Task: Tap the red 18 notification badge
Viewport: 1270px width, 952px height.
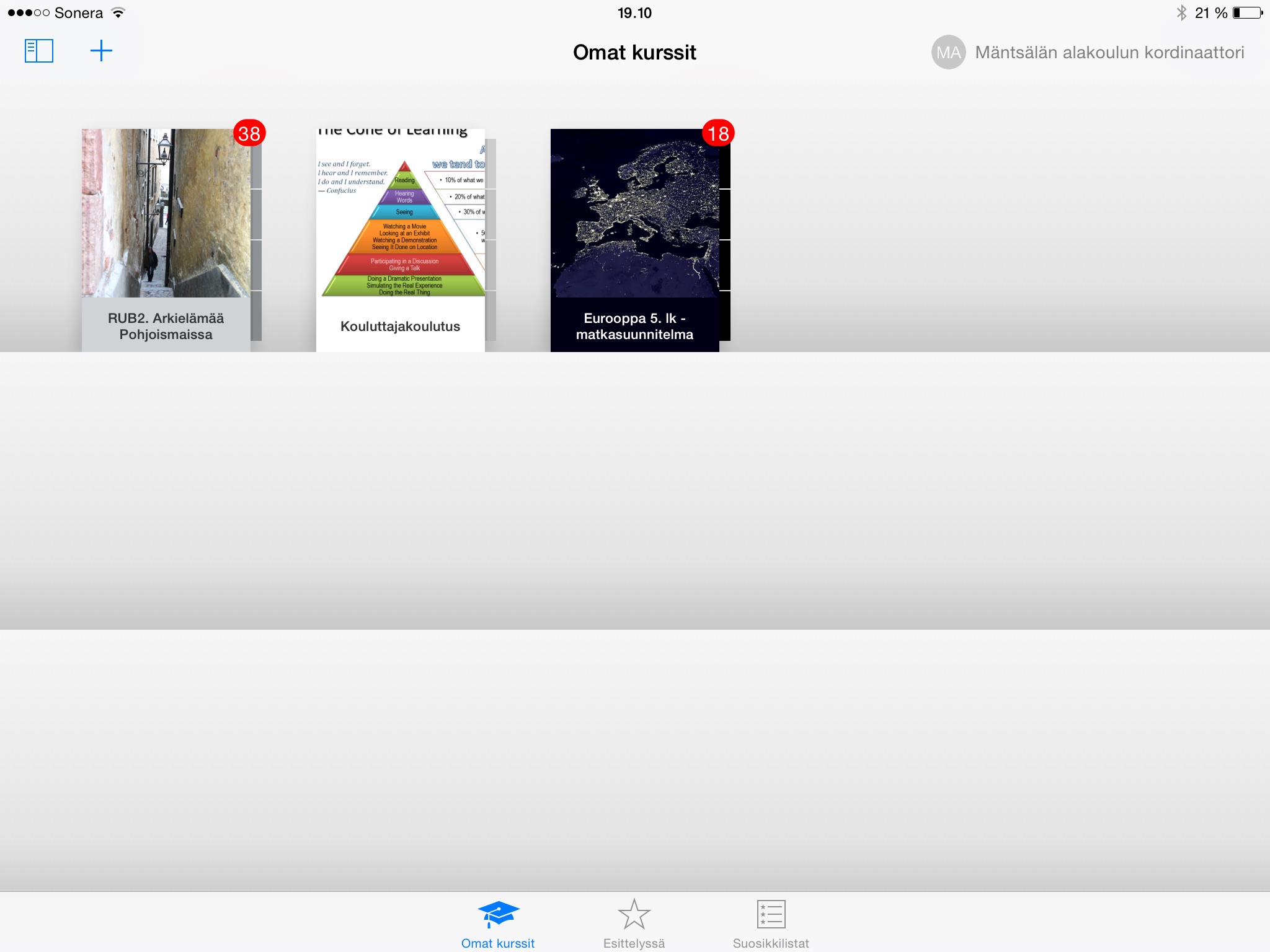Action: [x=718, y=133]
